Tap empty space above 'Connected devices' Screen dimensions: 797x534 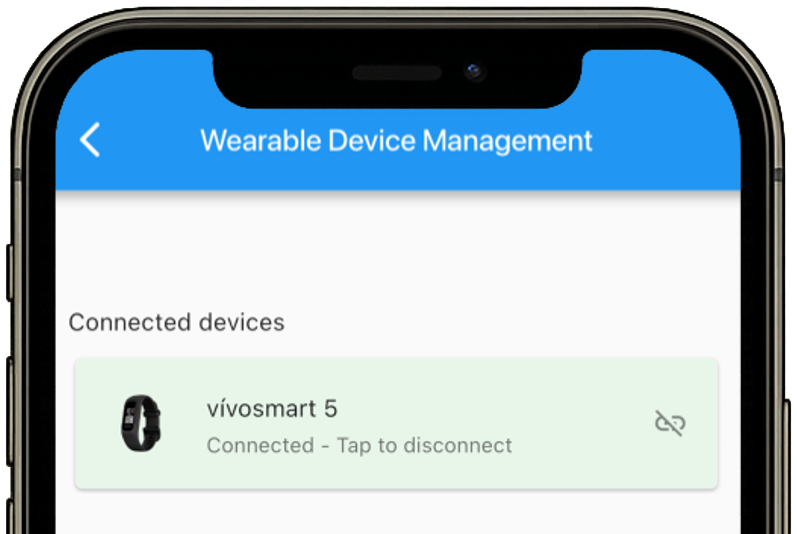[x=397, y=250]
